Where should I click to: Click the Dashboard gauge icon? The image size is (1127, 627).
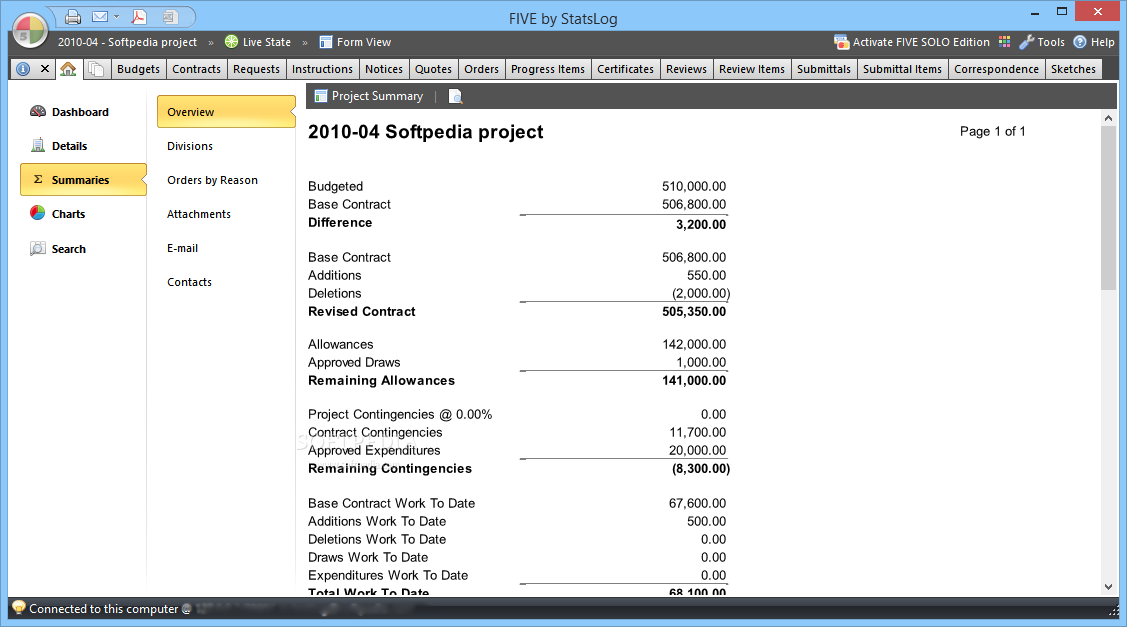[37, 111]
